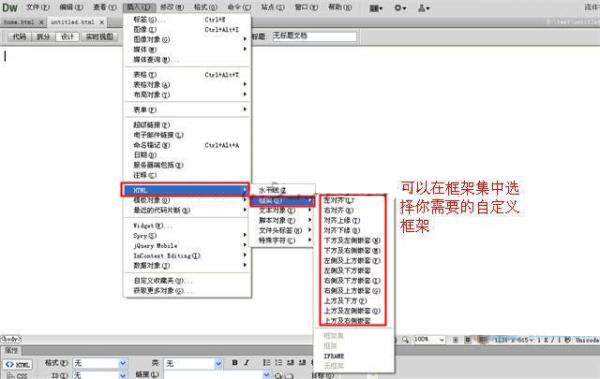Open the site management person icon
The image size is (600, 379).
[423, 8]
